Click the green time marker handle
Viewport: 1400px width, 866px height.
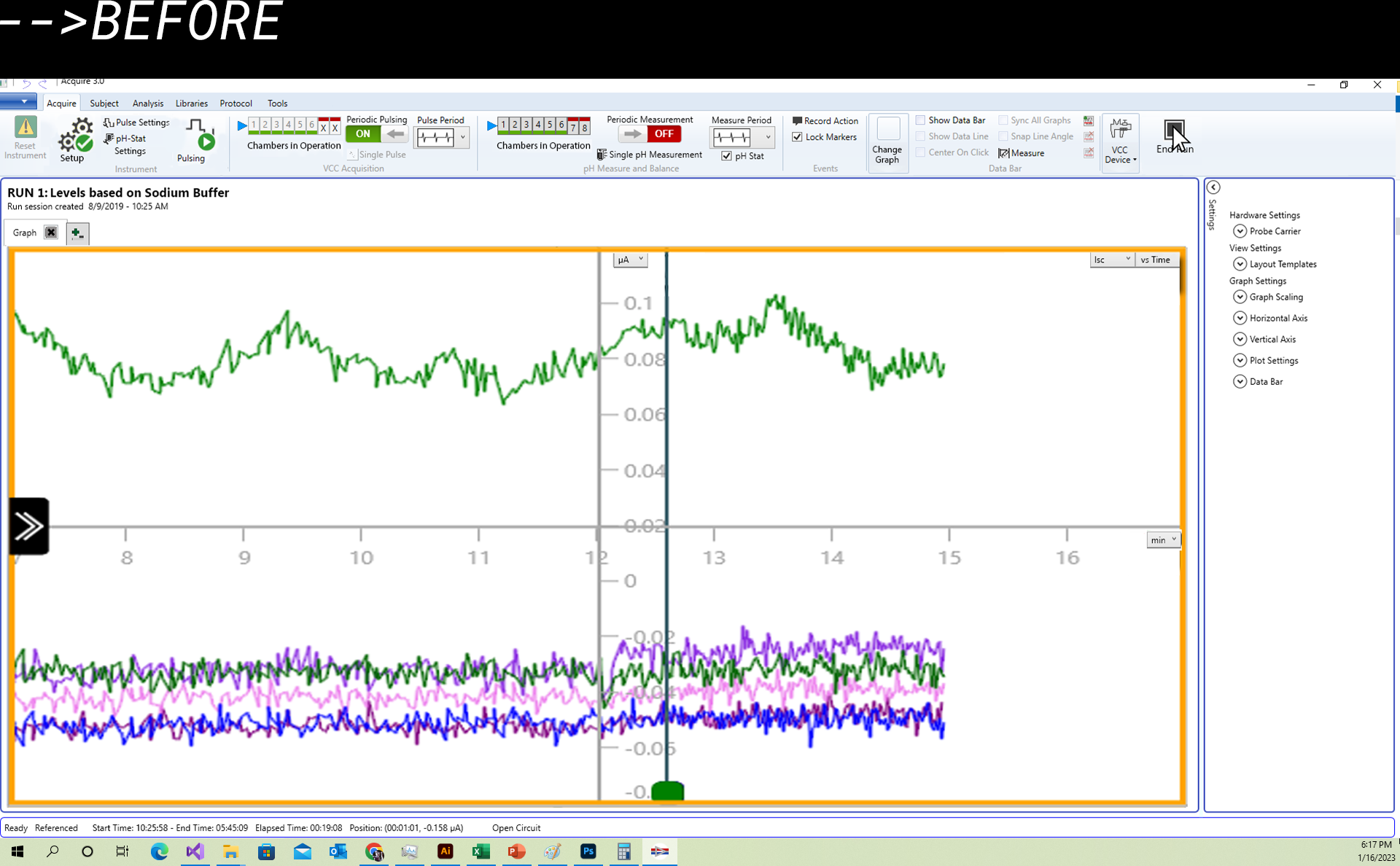pyautogui.click(x=667, y=790)
